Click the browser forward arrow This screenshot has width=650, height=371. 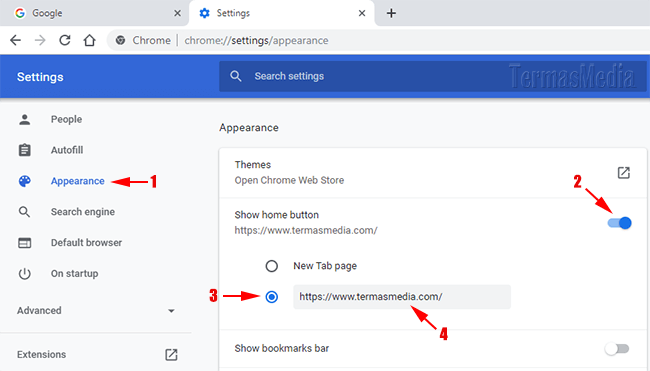pos(40,40)
